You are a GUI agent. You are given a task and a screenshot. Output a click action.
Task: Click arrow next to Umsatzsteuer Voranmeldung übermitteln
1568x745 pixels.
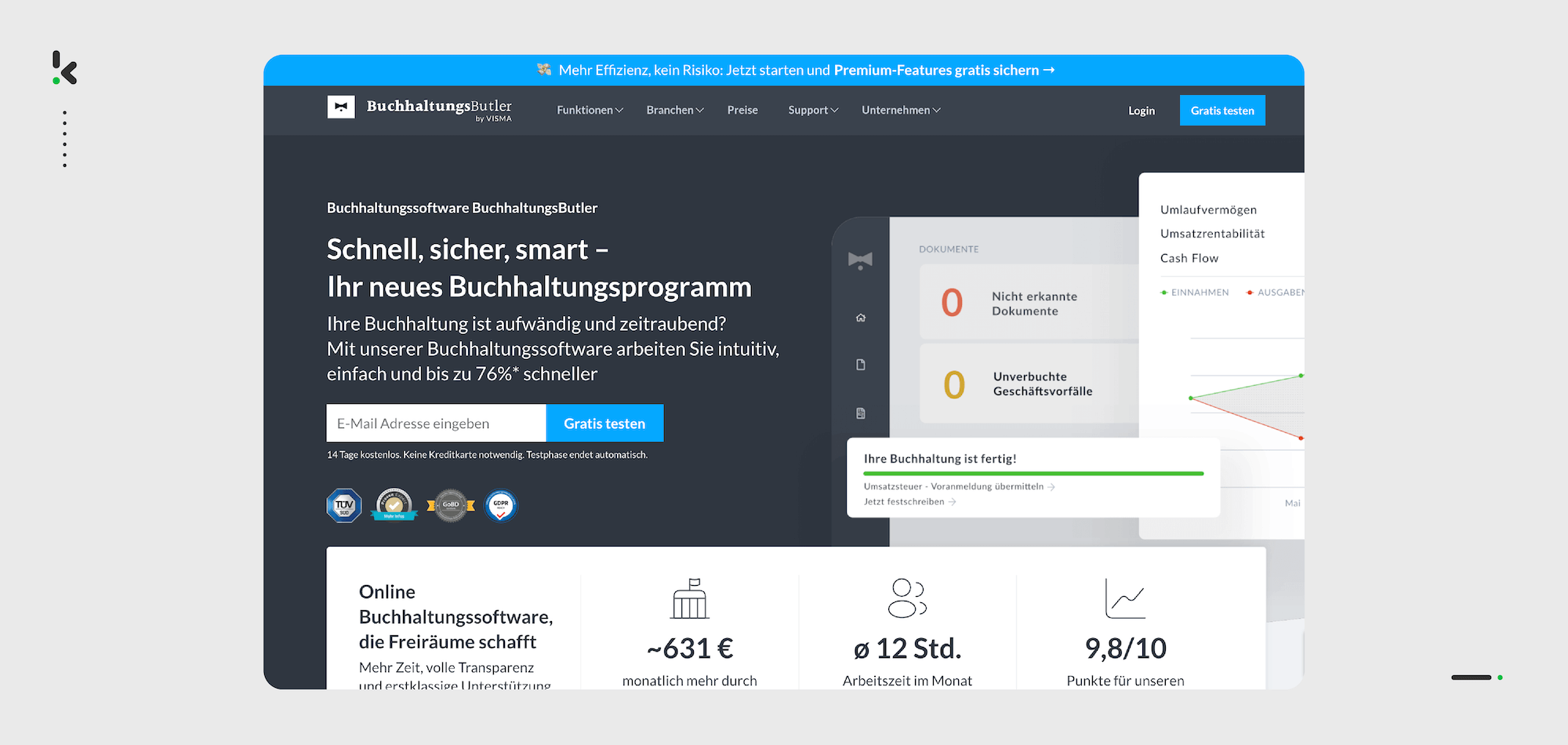[1051, 487]
